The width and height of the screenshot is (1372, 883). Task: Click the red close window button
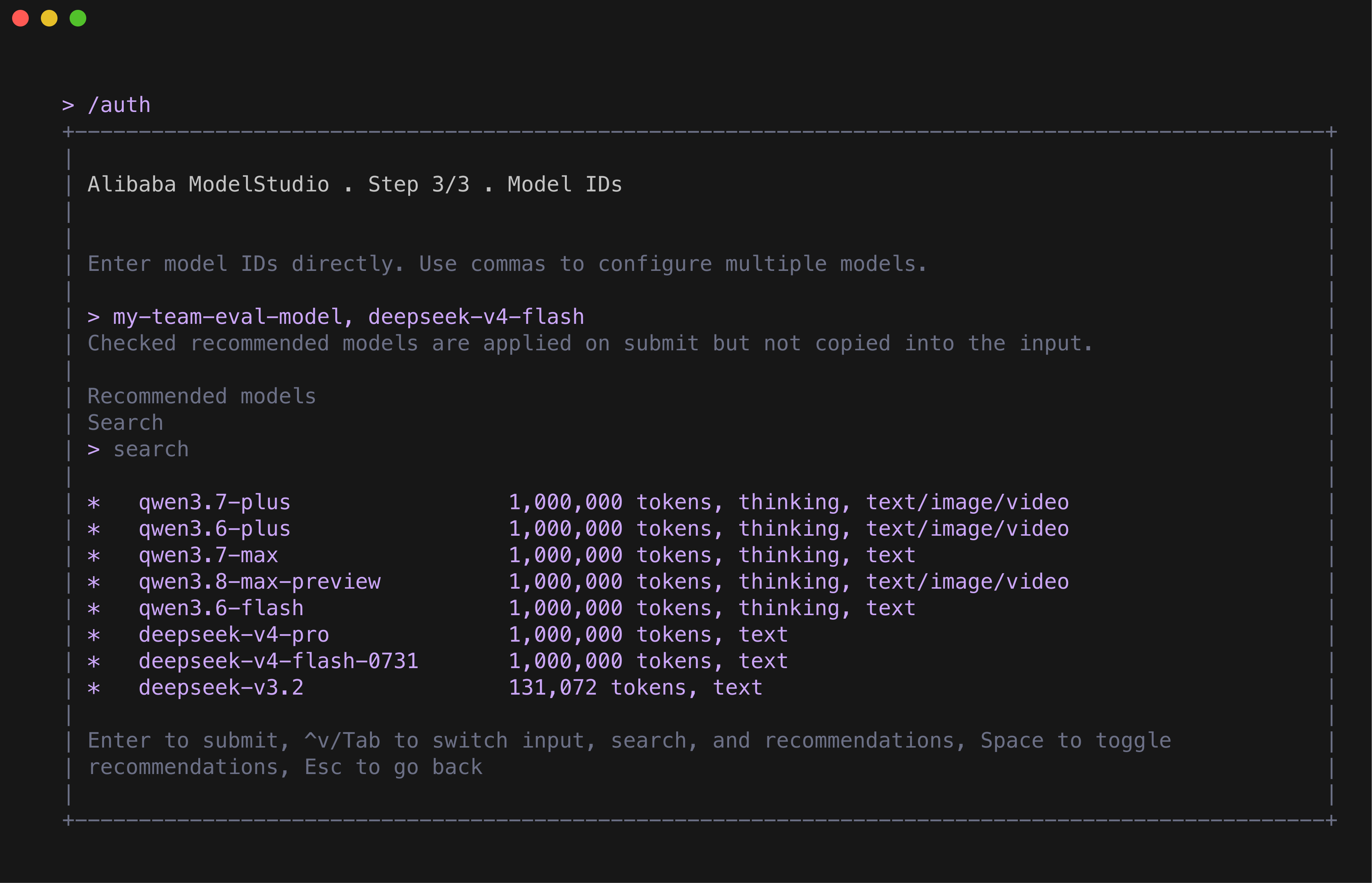pos(21,18)
